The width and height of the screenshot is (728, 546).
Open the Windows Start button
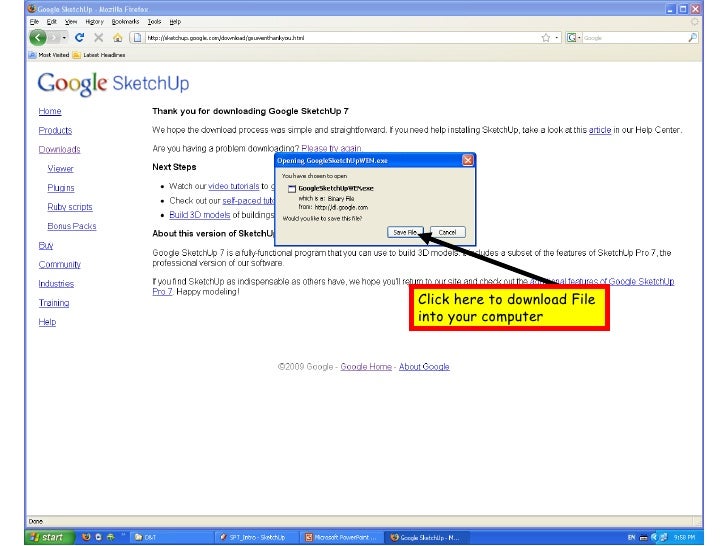tap(50, 537)
